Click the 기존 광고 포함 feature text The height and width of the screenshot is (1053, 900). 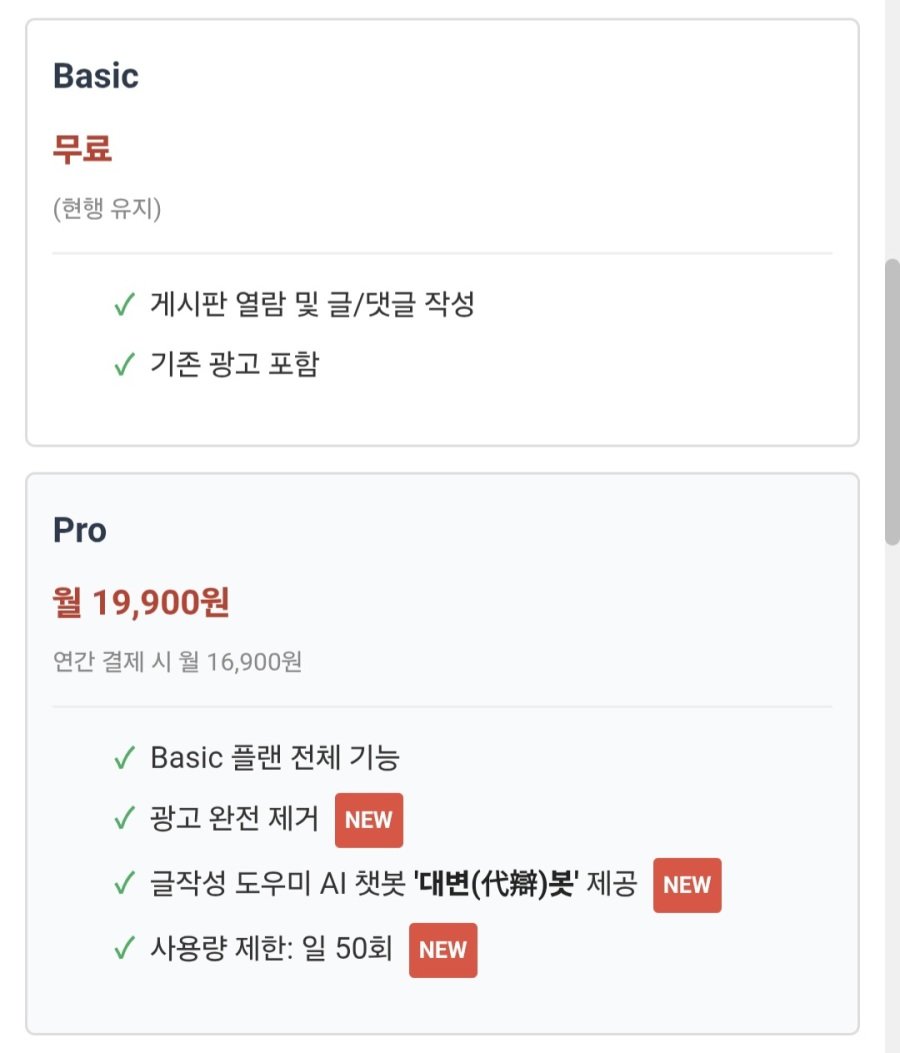coord(234,365)
